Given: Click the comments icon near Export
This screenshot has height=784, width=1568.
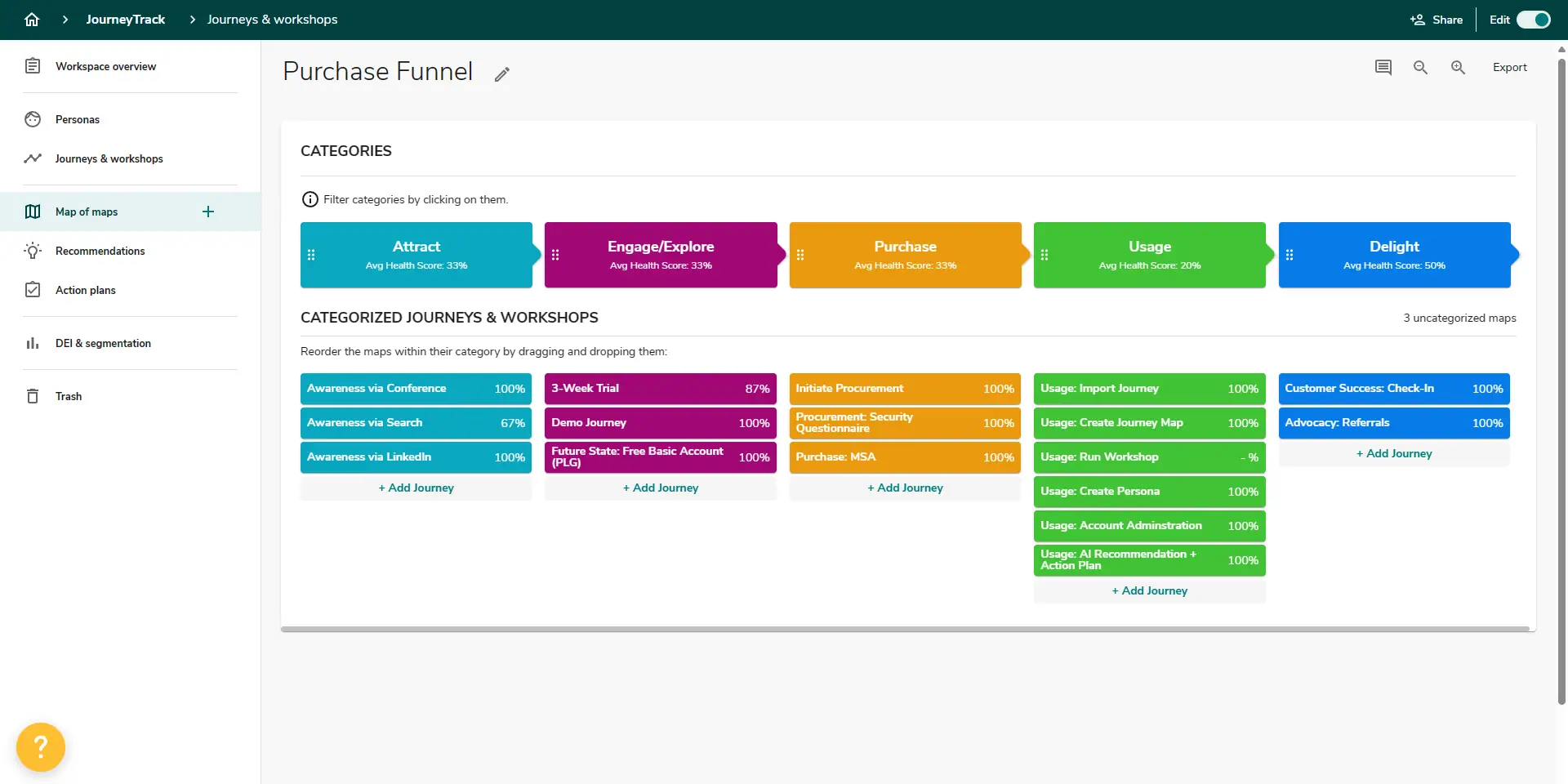Looking at the screenshot, I should point(1383,67).
